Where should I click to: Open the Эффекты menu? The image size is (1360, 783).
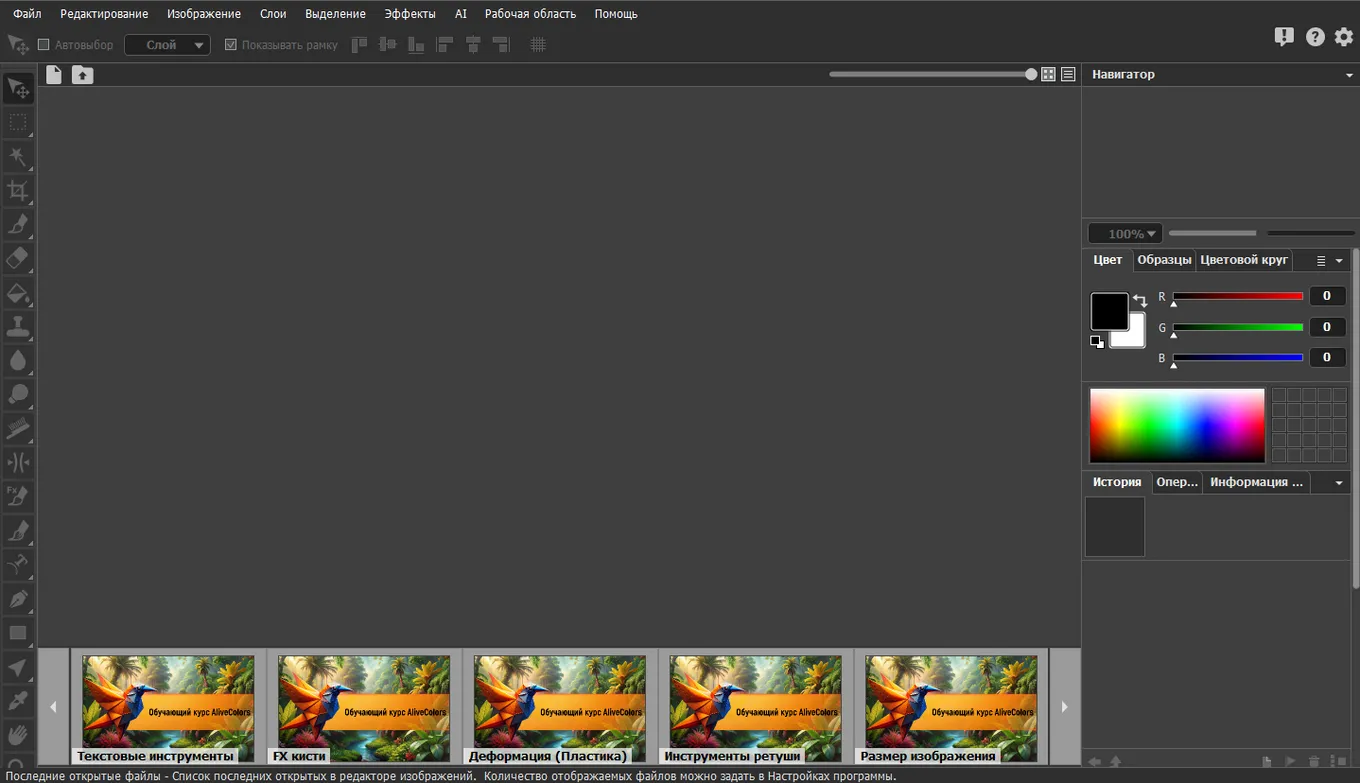tap(410, 14)
